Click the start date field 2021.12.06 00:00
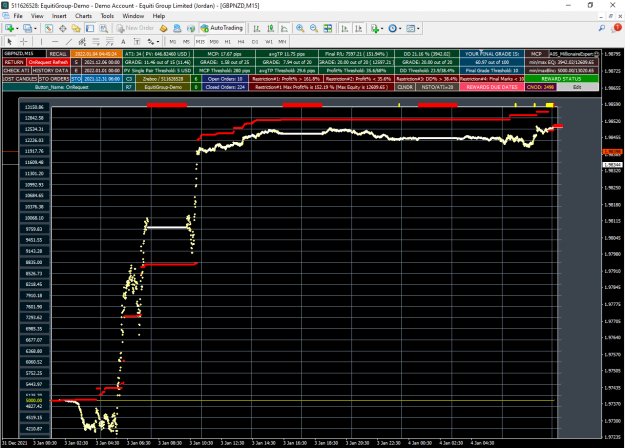 pyautogui.click(x=102, y=62)
